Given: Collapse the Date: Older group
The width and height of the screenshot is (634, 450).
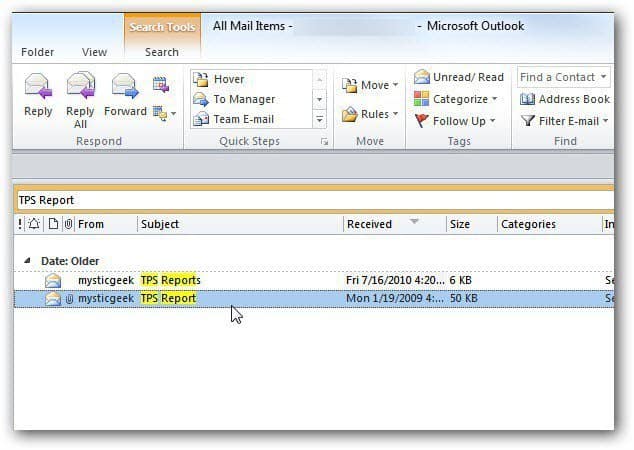Looking at the screenshot, I should [27, 261].
